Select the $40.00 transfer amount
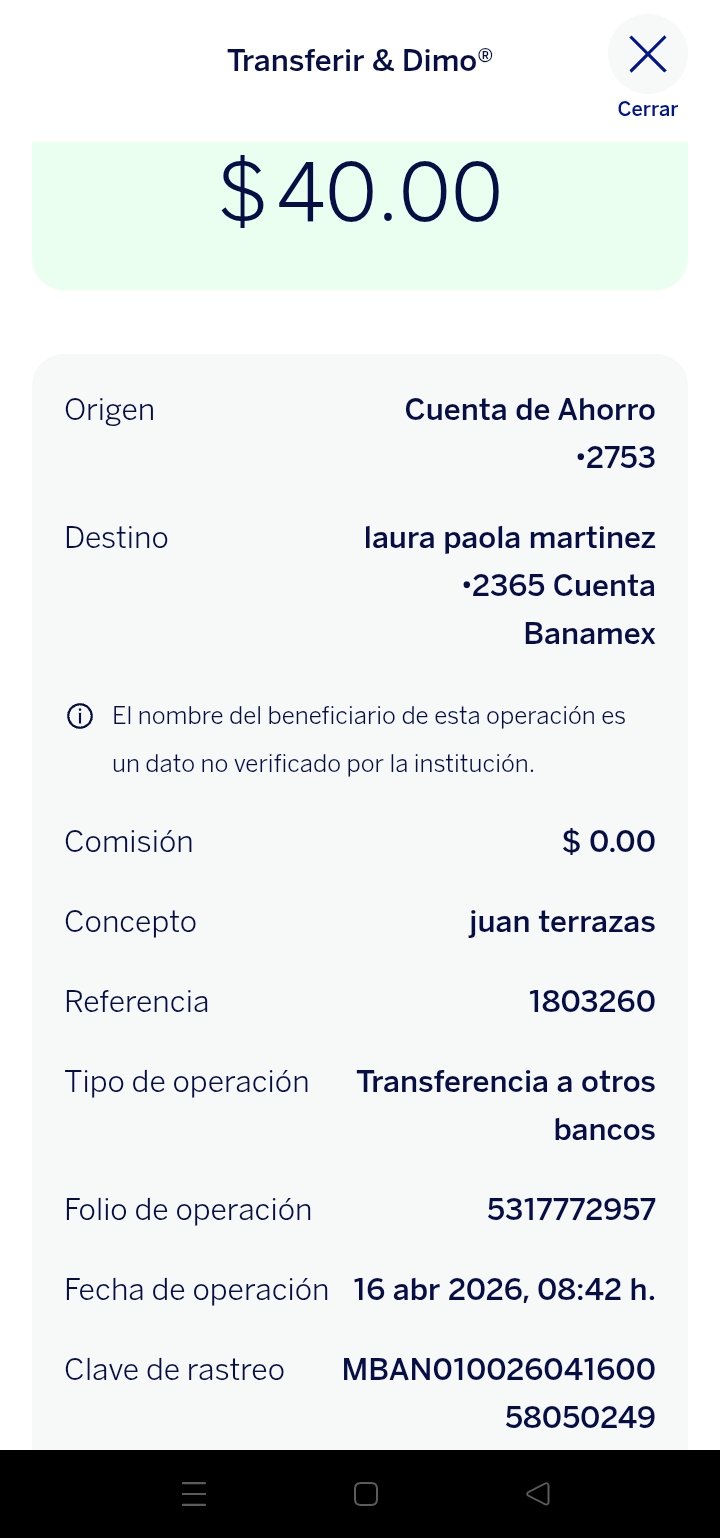 pos(360,192)
